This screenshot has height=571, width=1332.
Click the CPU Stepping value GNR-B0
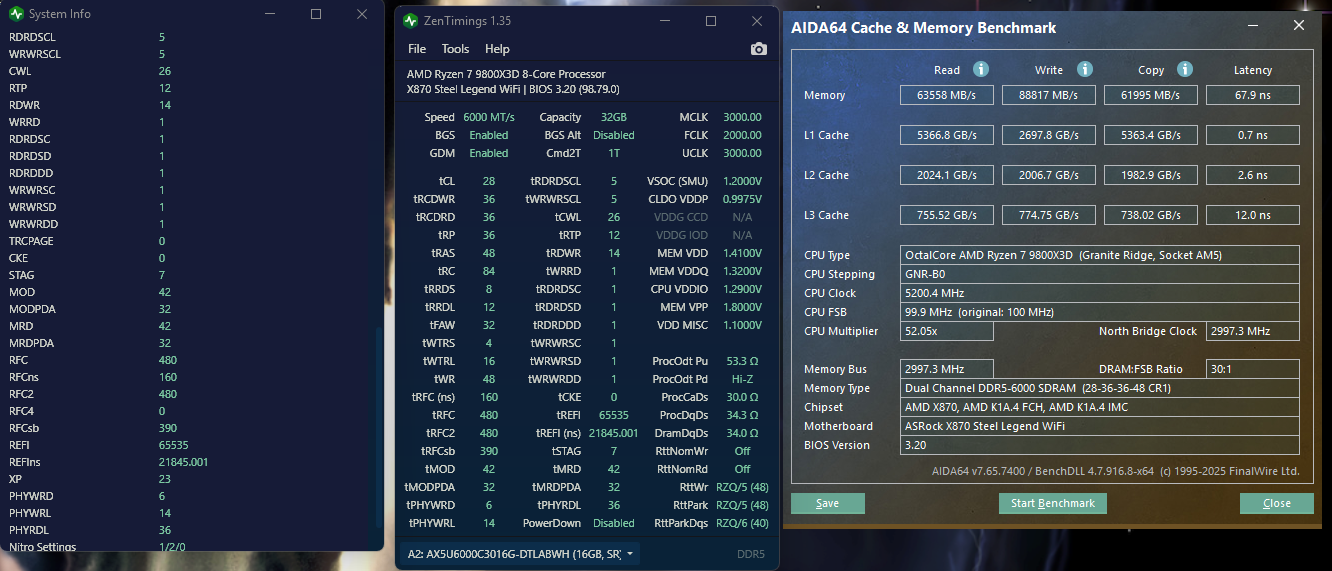coord(1100,274)
